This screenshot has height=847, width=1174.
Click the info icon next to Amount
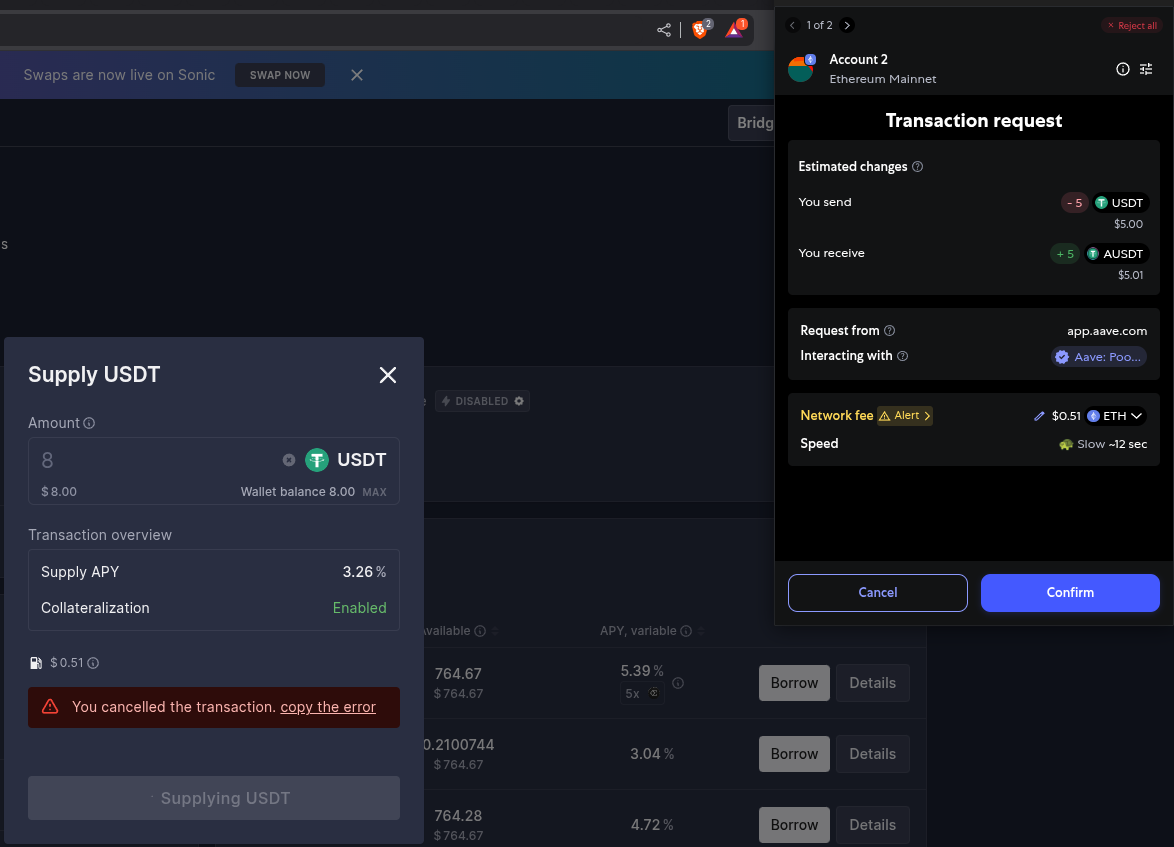pyautogui.click(x=89, y=423)
